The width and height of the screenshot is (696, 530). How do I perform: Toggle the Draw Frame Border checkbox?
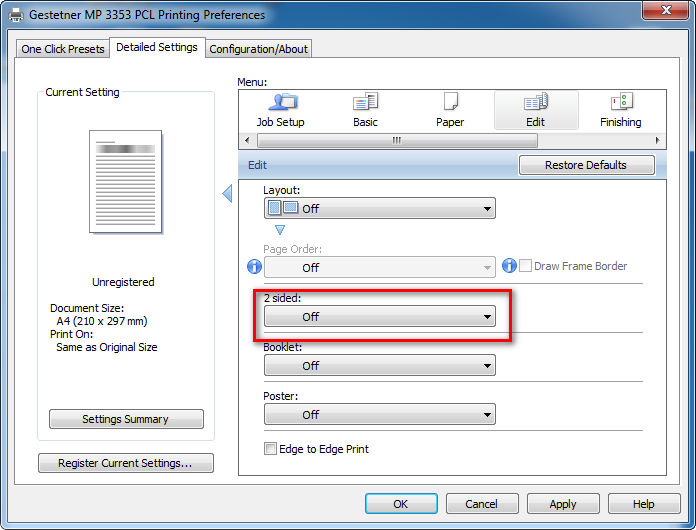525,266
